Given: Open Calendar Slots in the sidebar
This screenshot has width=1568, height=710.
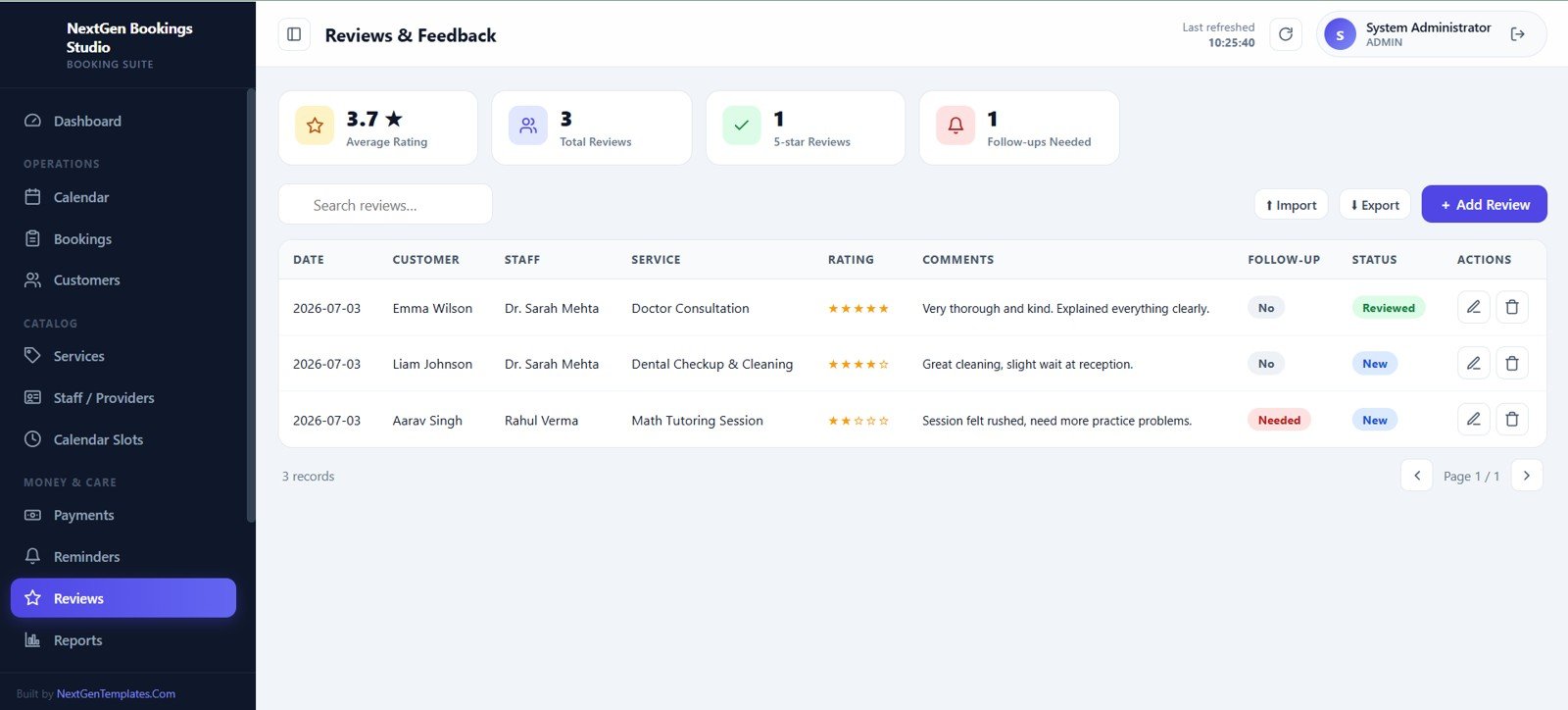Looking at the screenshot, I should (123, 439).
